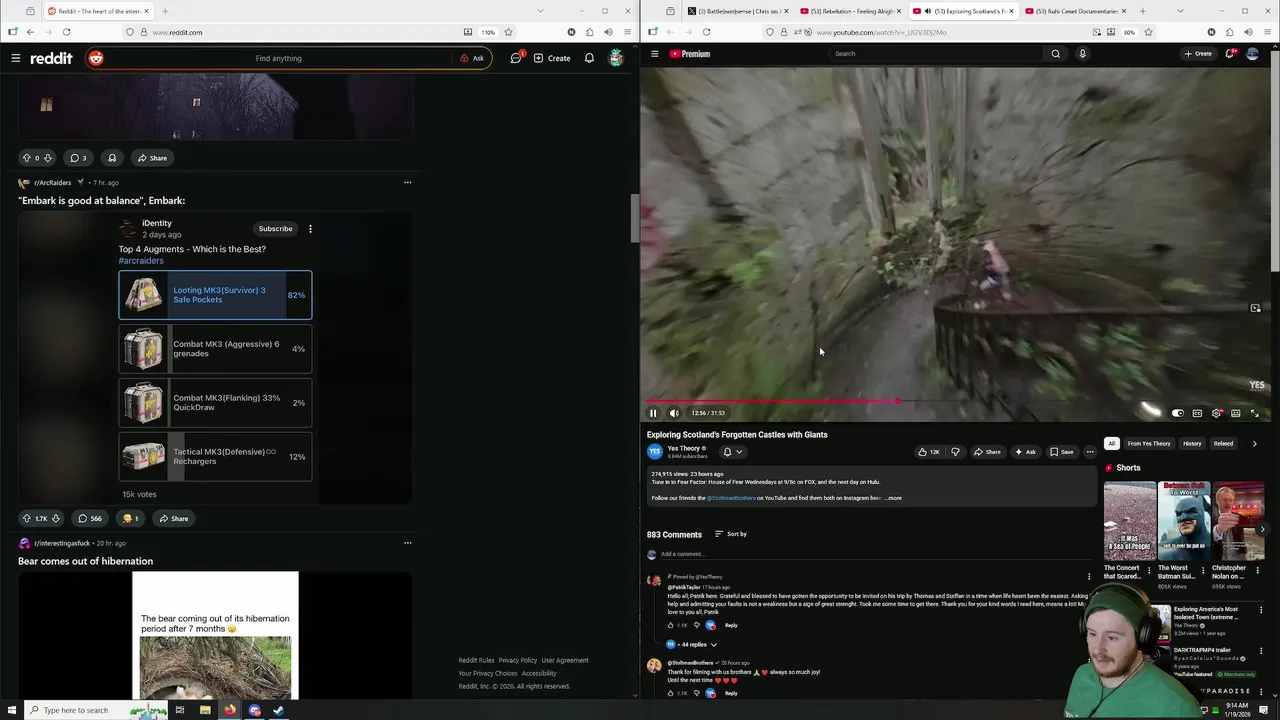Save the video to a playlist

(1062, 452)
